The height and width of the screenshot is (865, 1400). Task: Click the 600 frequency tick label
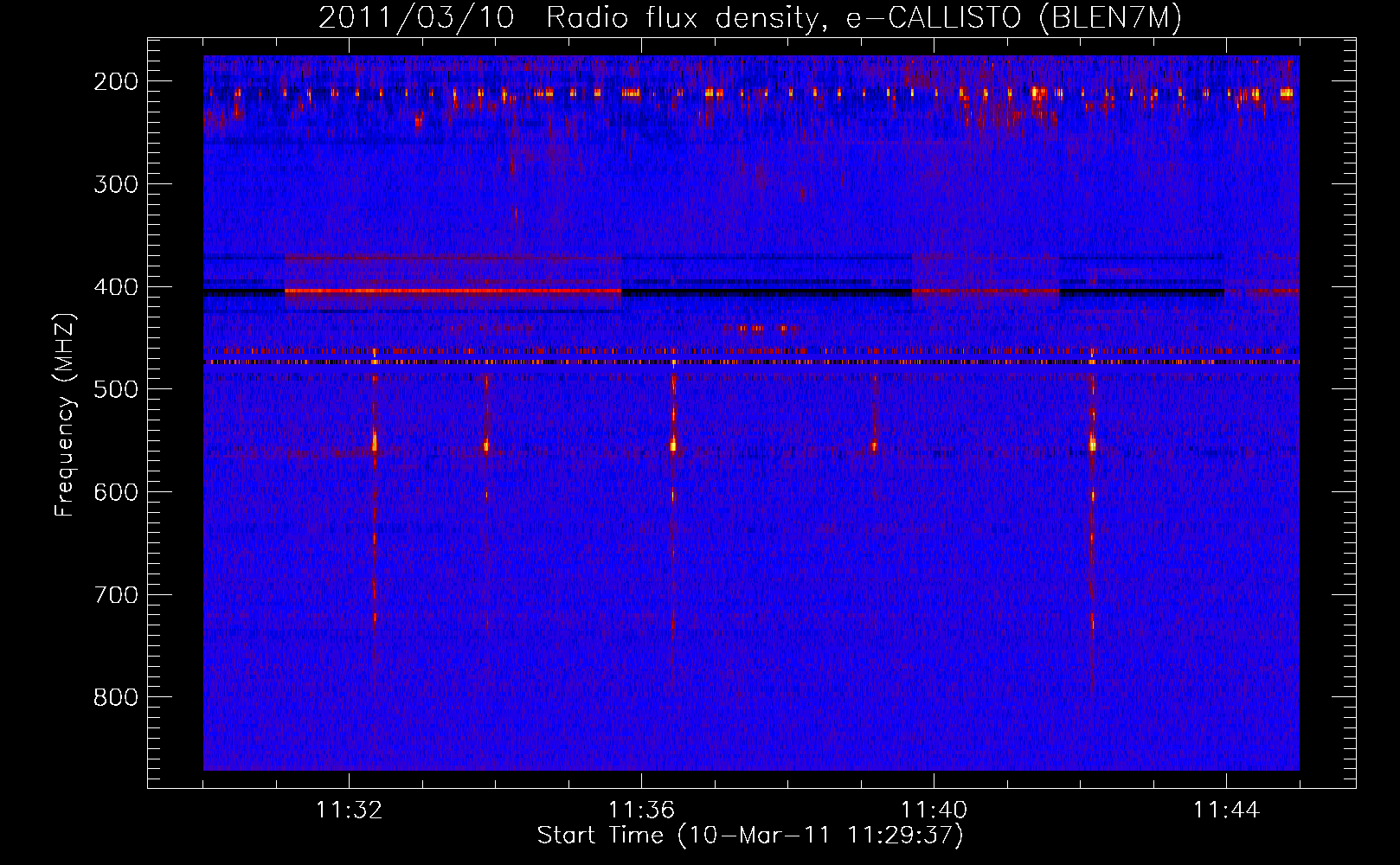click(x=116, y=492)
